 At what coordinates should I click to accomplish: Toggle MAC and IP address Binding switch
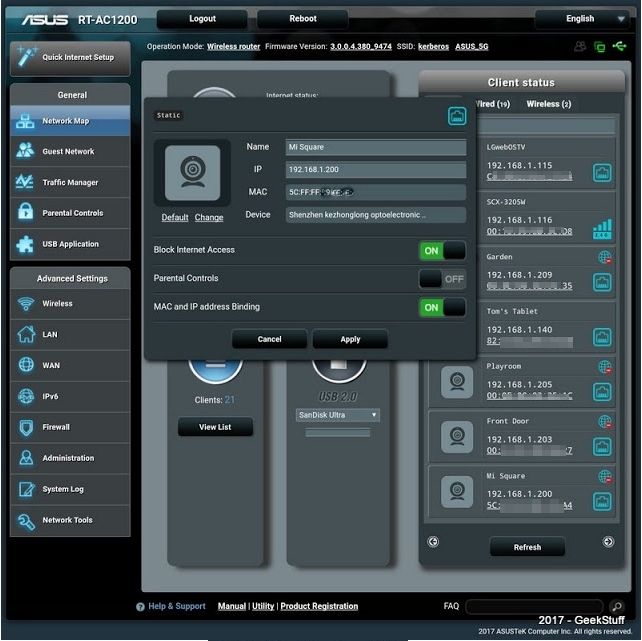(x=442, y=307)
